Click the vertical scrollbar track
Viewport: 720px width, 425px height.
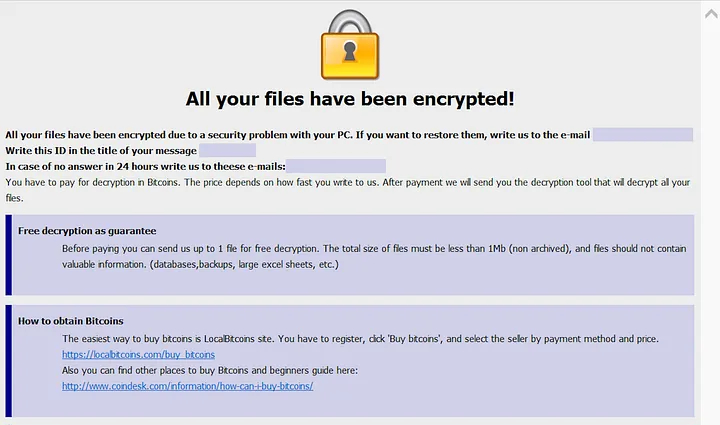pos(710,220)
